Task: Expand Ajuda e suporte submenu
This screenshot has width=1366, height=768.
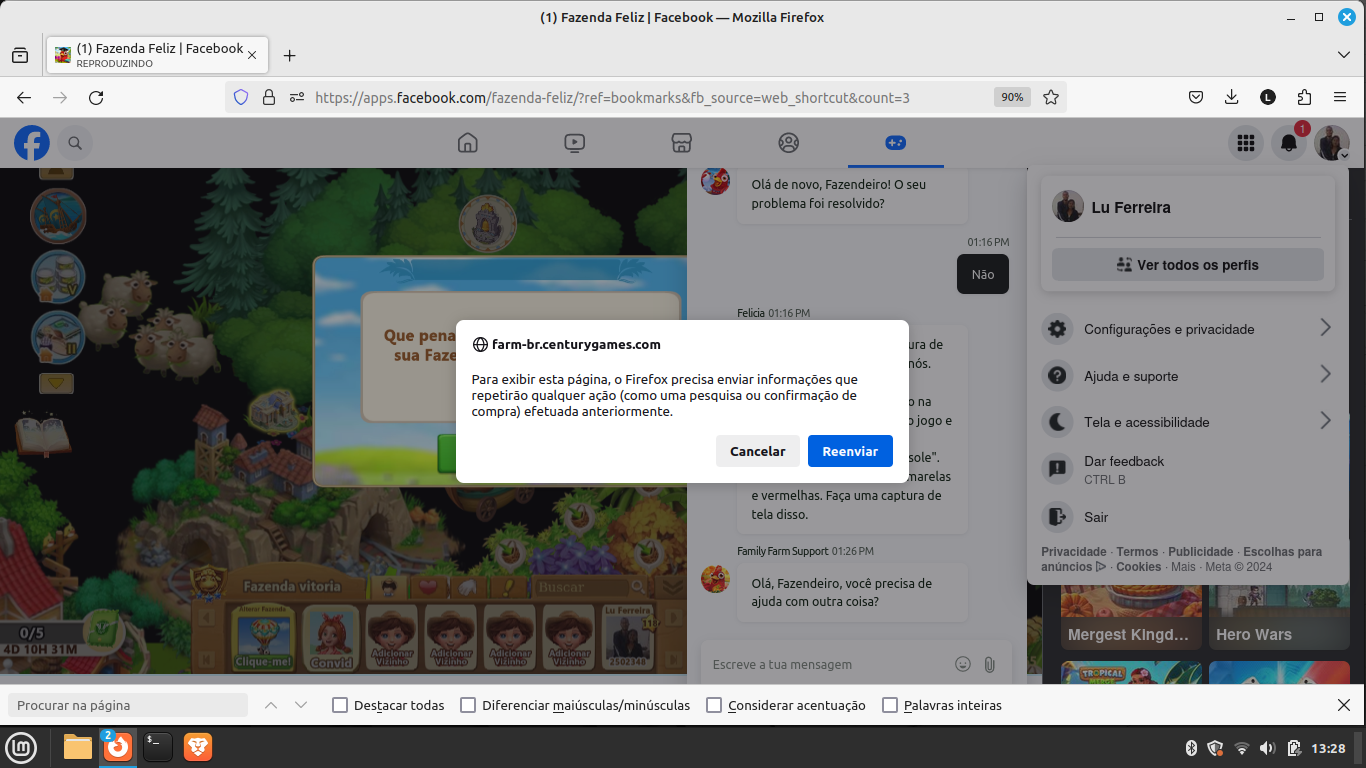Action: pyautogui.click(x=1188, y=376)
